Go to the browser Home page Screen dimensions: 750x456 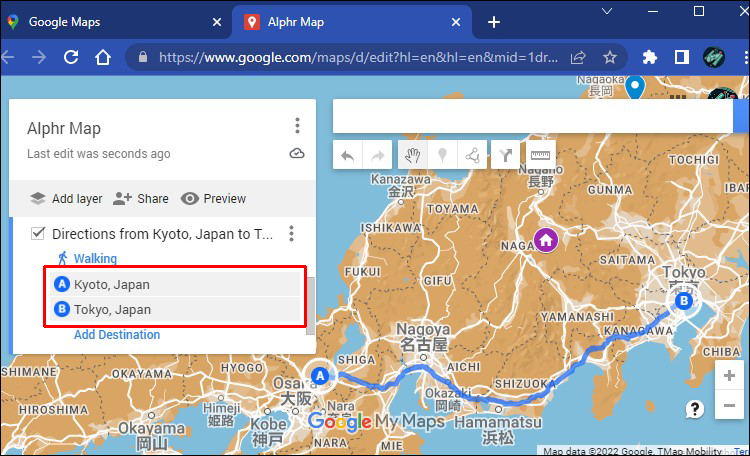point(103,57)
